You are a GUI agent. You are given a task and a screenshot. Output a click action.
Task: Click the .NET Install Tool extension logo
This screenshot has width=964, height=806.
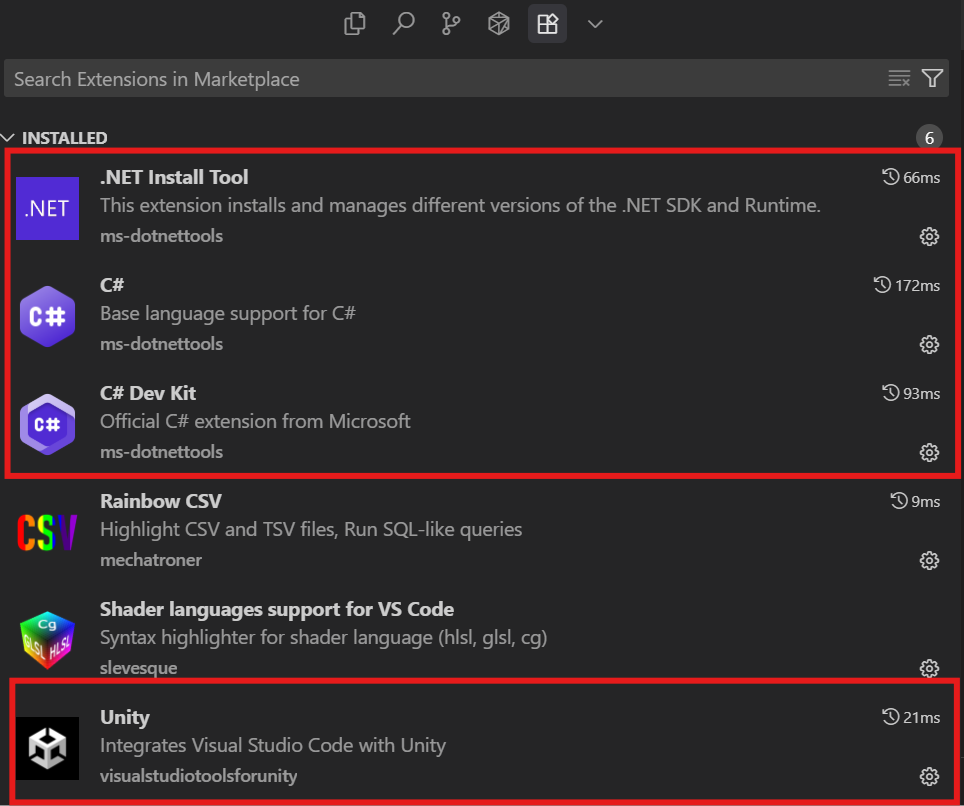tap(47, 208)
